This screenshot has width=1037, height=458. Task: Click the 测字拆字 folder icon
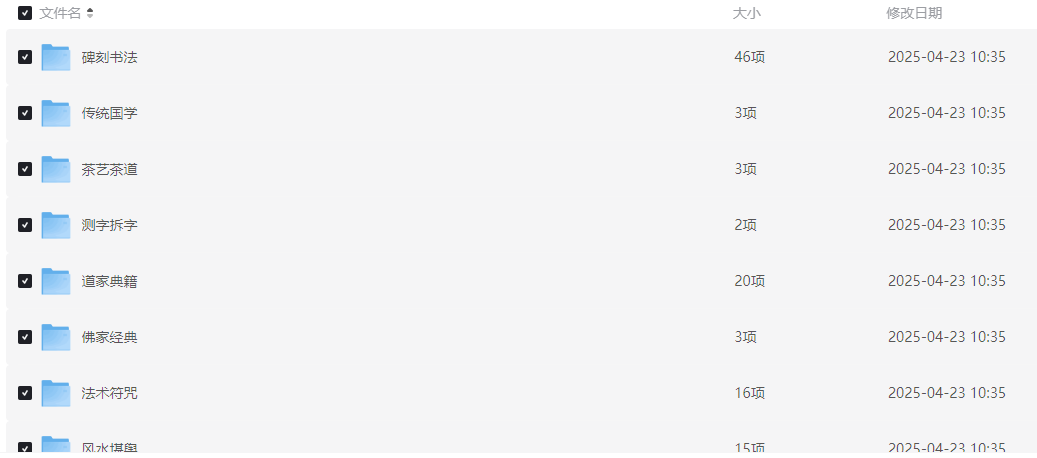pyautogui.click(x=55, y=226)
